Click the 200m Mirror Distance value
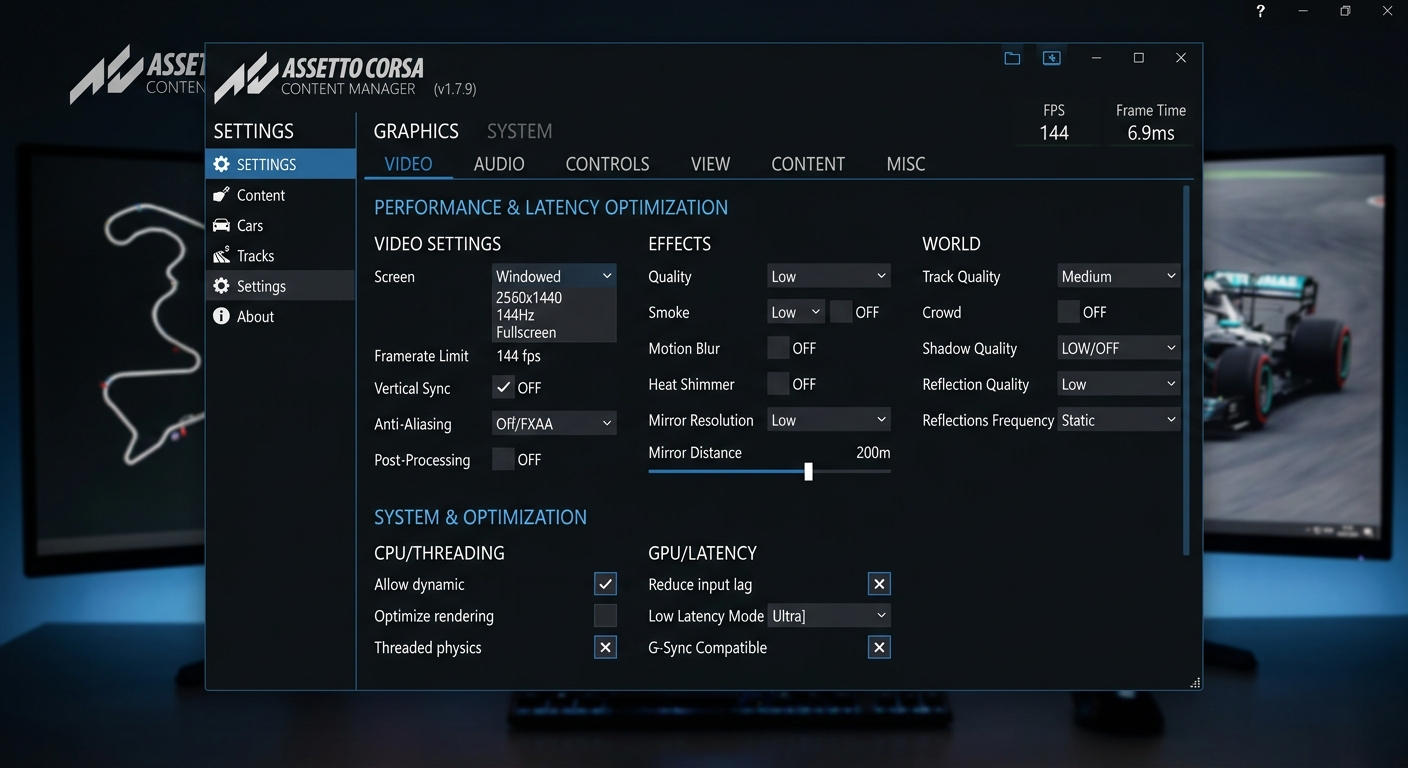This screenshot has width=1408, height=768. (x=873, y=452)
